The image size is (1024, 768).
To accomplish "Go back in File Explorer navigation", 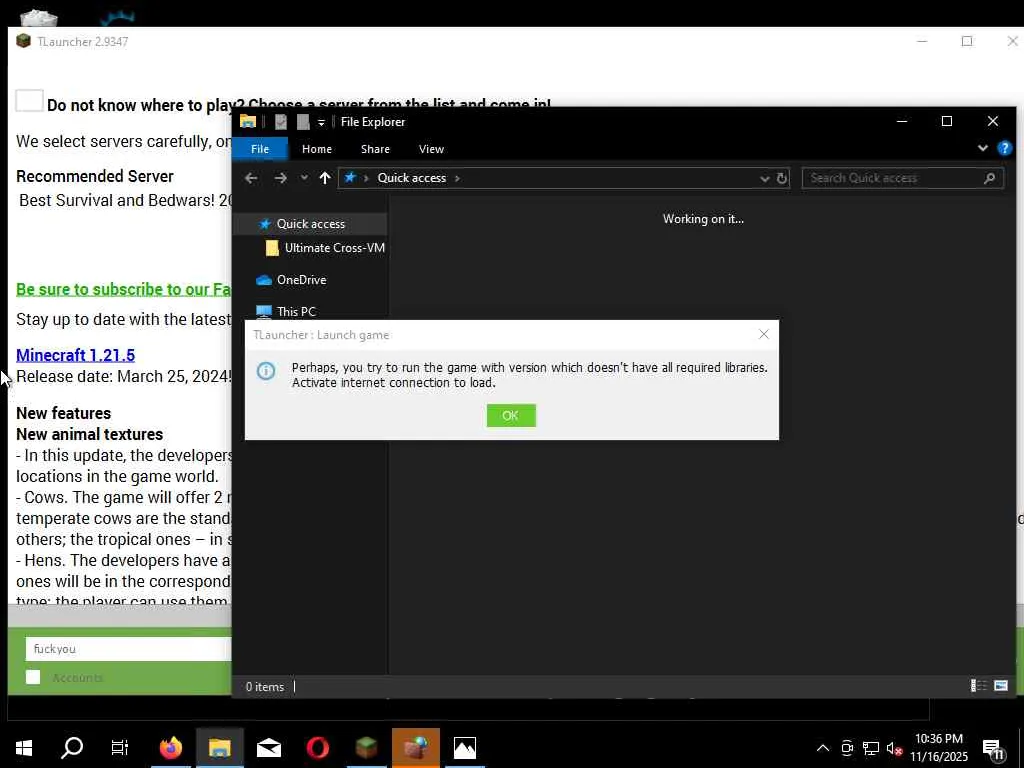I will click(x=251, y=178).
